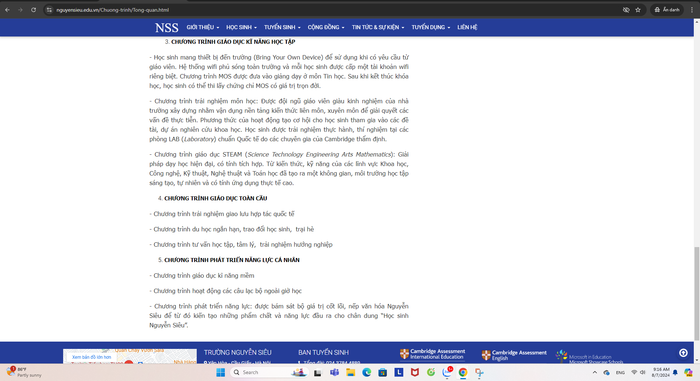Launch Microsoft Edge from taskbar
Screen dimensions: 700x381
(367, 373)
